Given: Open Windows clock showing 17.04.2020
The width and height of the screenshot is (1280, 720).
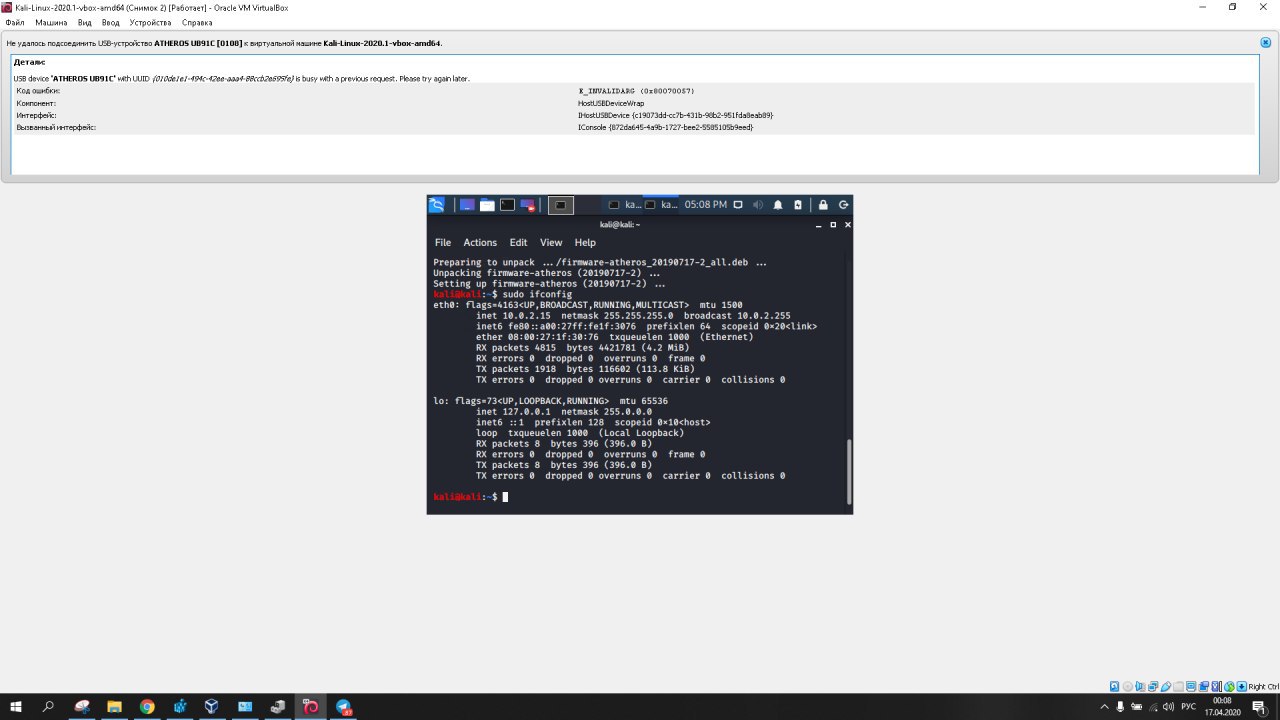Looking at the screenshot, I should click(1221, 706).
